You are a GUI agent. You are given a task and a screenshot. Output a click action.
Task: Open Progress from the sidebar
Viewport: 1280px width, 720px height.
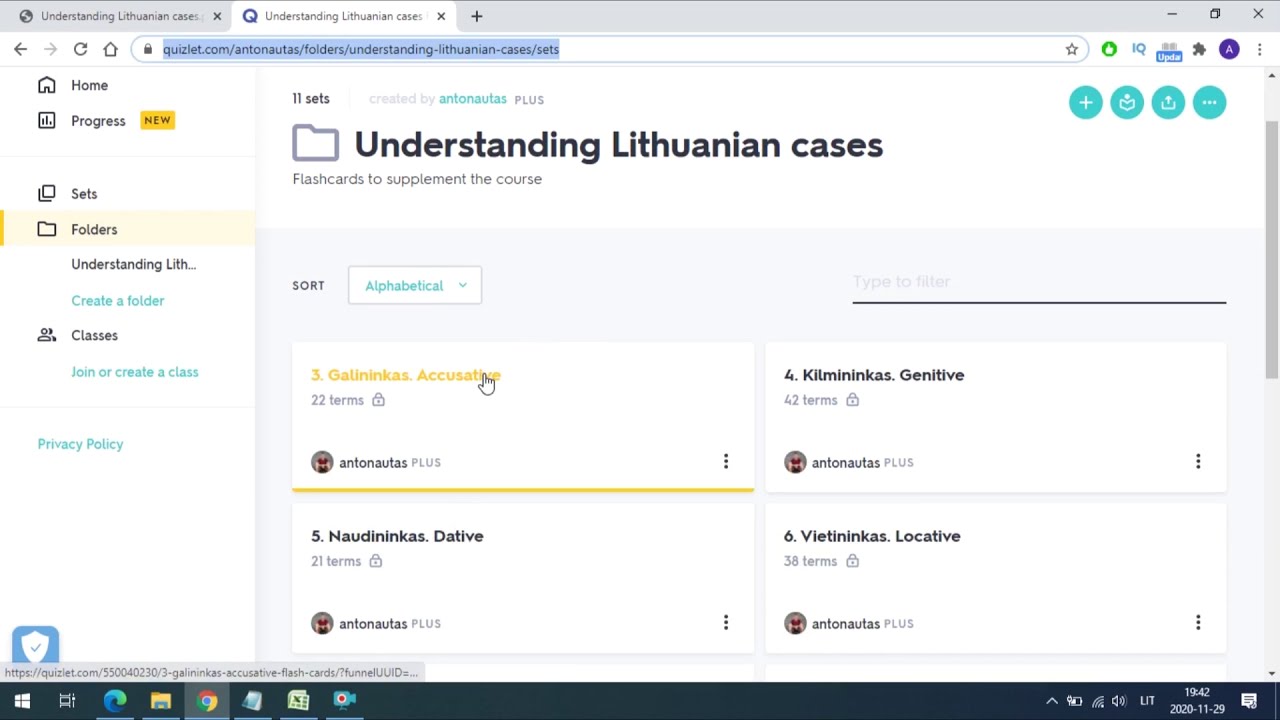point(98,120)
